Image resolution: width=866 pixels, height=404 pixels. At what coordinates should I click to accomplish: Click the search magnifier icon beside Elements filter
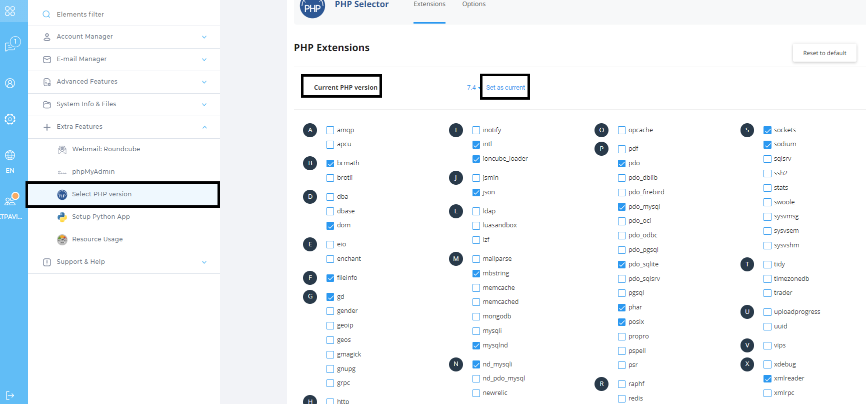click(46, 14)
